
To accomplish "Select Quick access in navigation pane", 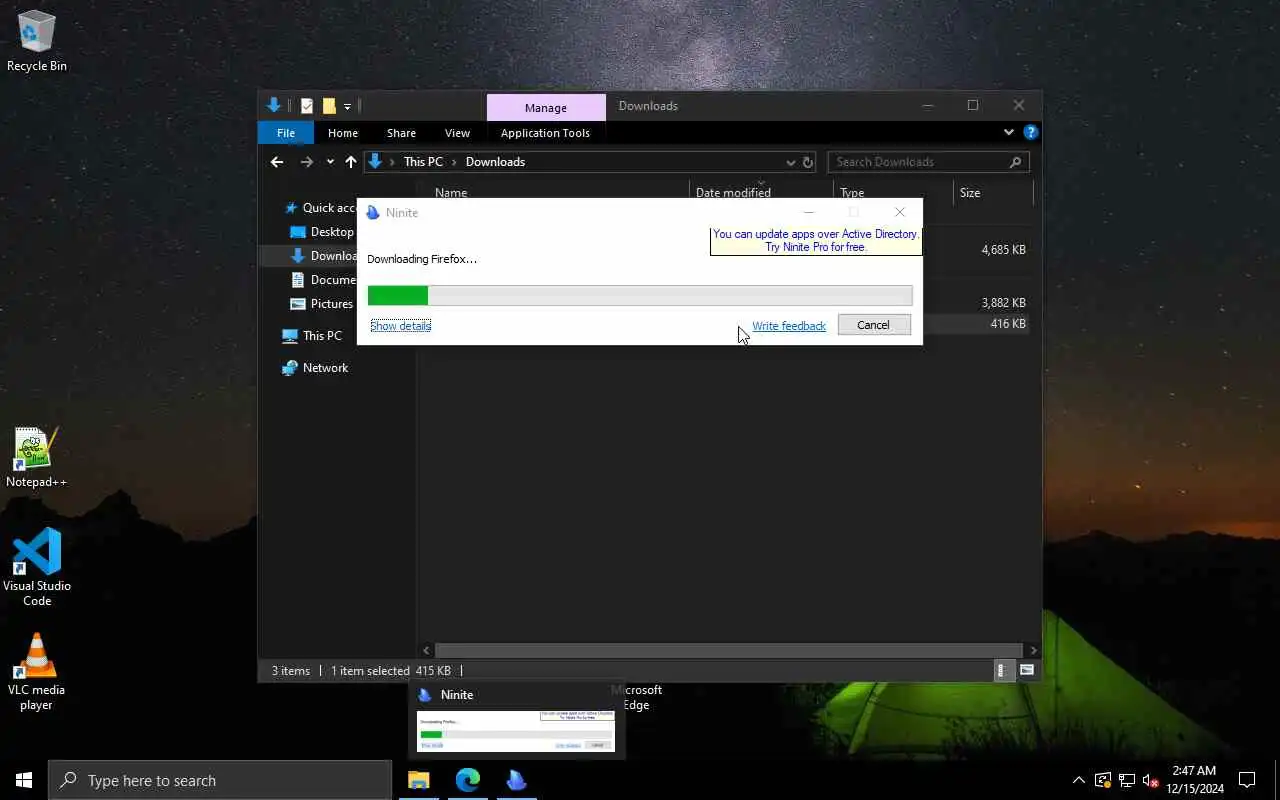I will [321, 208].
